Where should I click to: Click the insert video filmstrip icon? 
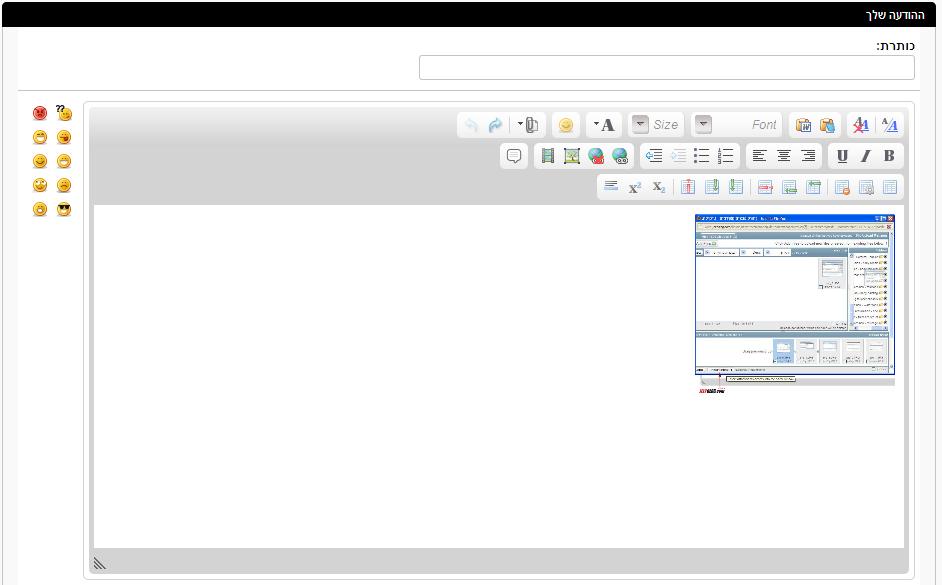tap(547, 156)
